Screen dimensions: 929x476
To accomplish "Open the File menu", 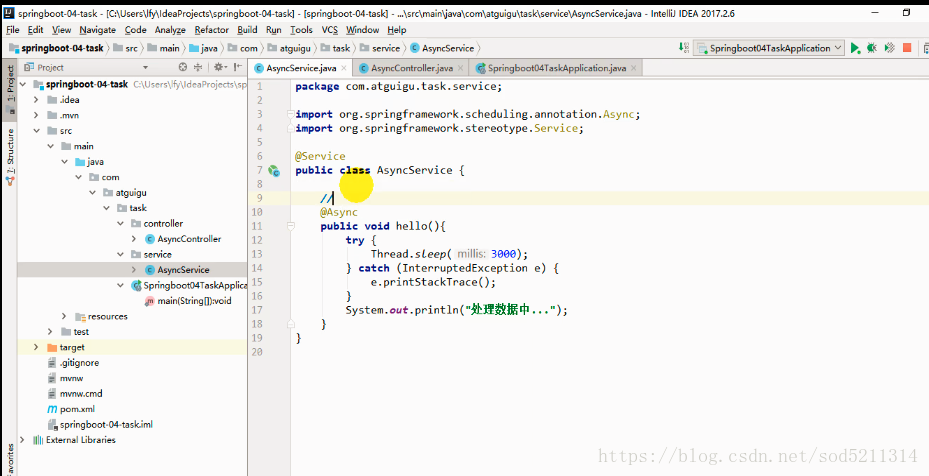I will (12, 30).
